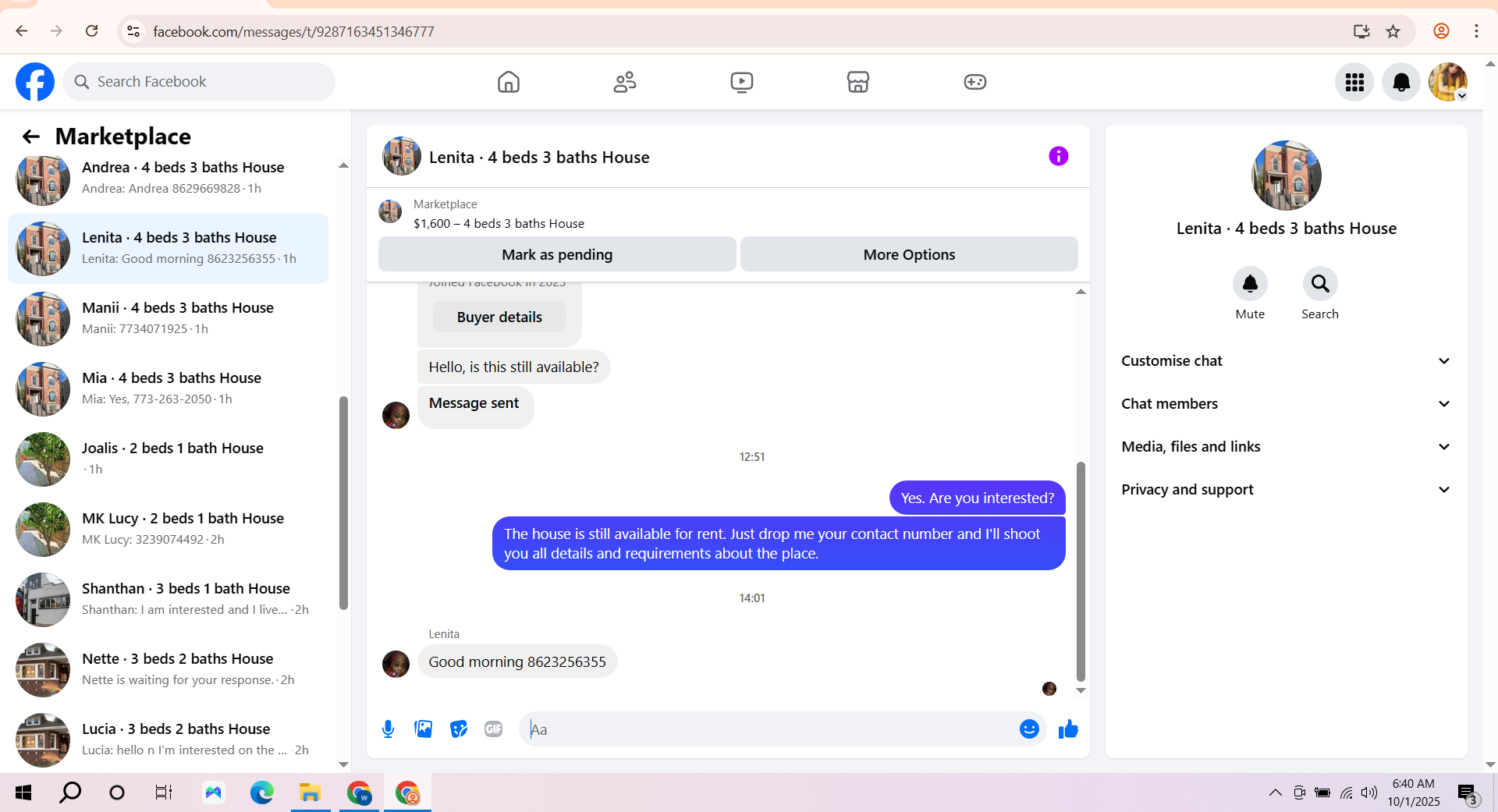This screenshot has width=1498, height=812.
Task: Attach a photo with the image icon
Action: coord(424,729)
